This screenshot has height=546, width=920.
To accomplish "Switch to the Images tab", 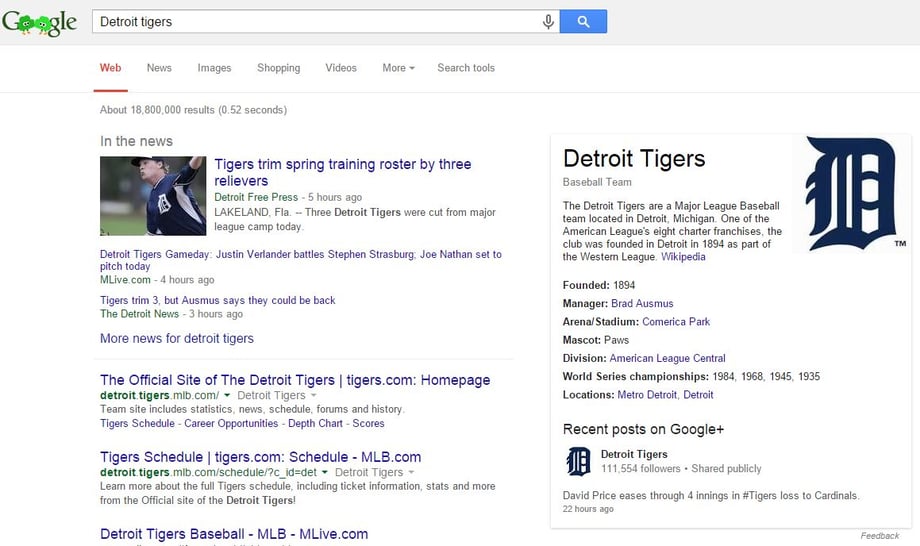I will (214, 68).
